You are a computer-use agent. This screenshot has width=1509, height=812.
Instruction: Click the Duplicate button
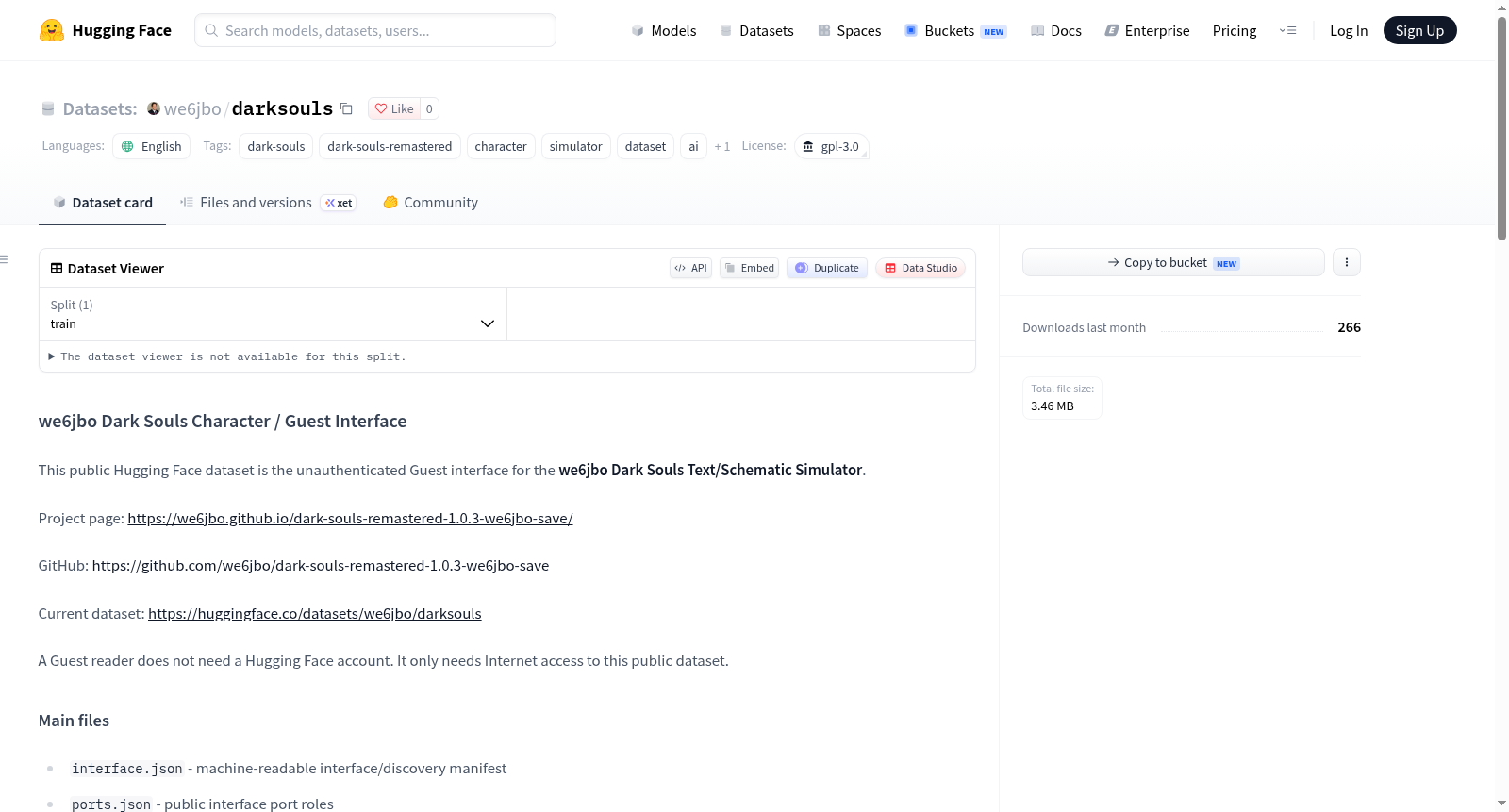[x=827, y=268]
